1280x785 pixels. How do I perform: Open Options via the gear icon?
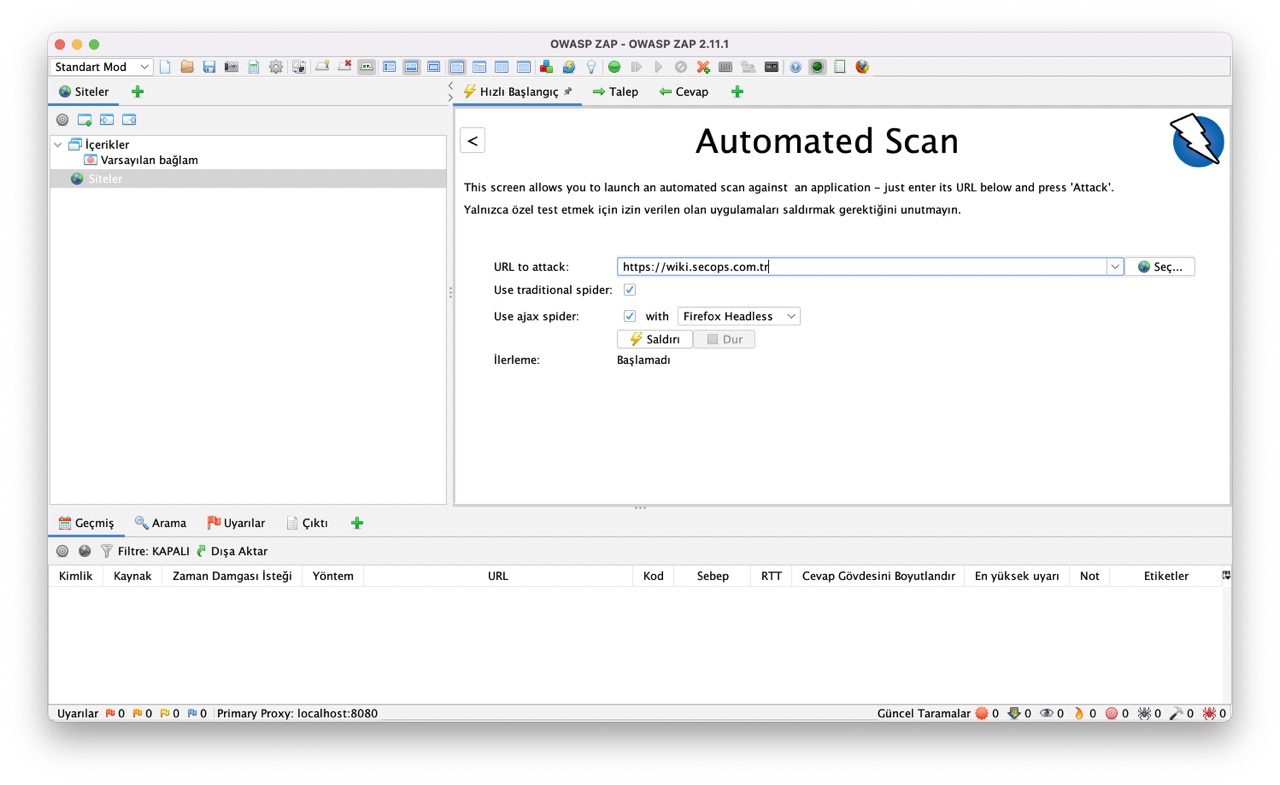pyautogui.click(x=275, y=67)
